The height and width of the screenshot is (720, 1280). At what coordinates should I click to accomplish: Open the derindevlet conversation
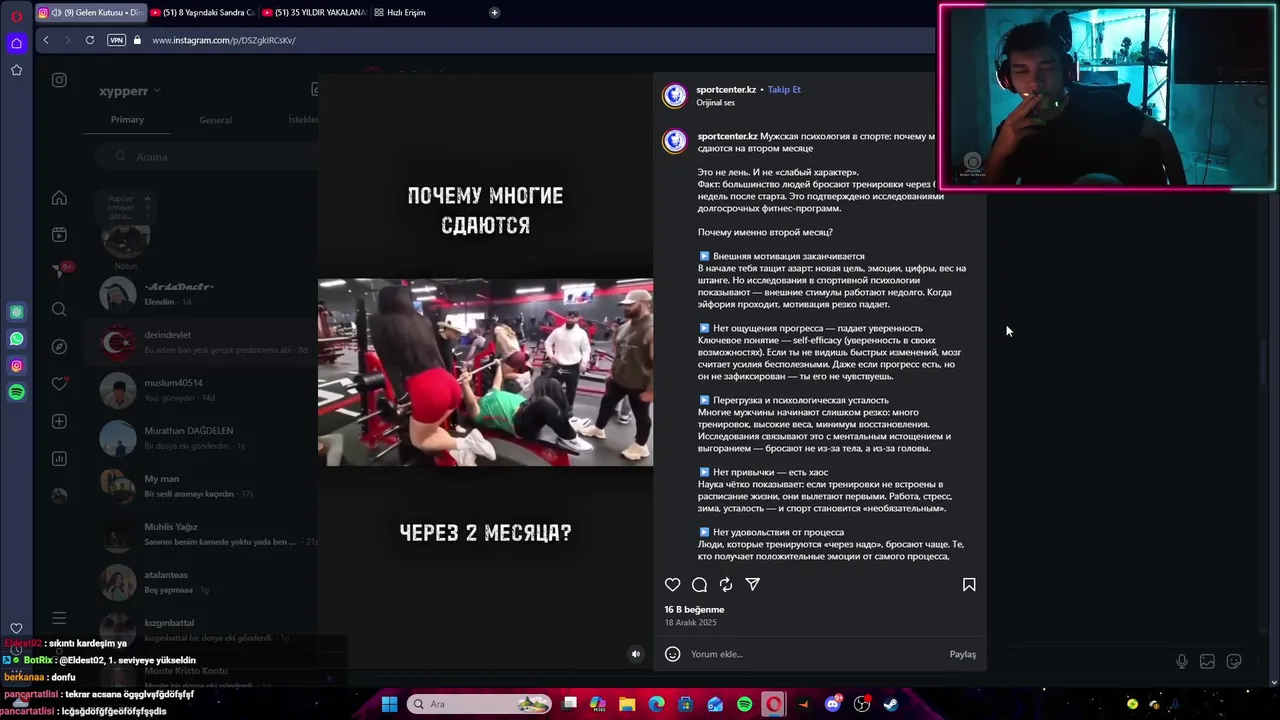point(200,342)
